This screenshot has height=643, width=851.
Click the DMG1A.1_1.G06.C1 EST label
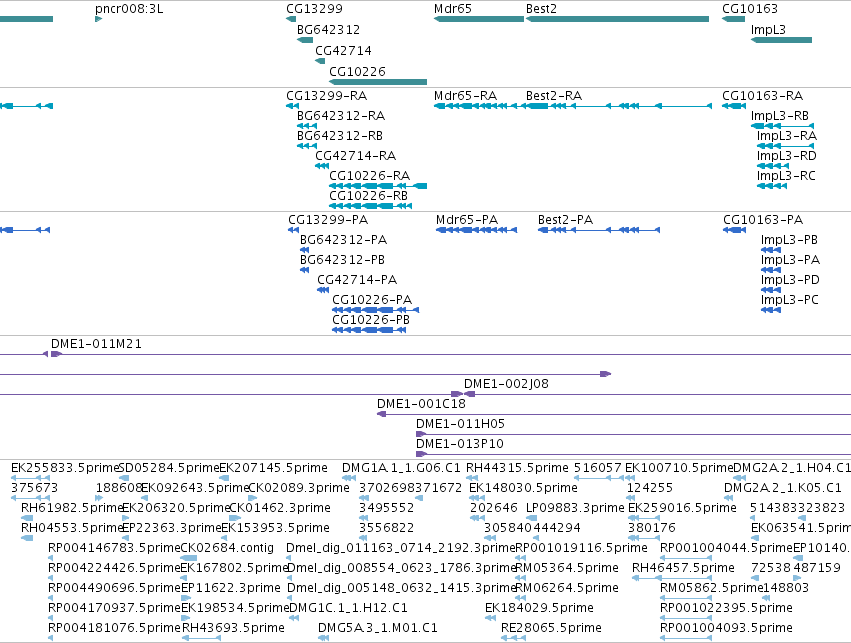[401, 468]
